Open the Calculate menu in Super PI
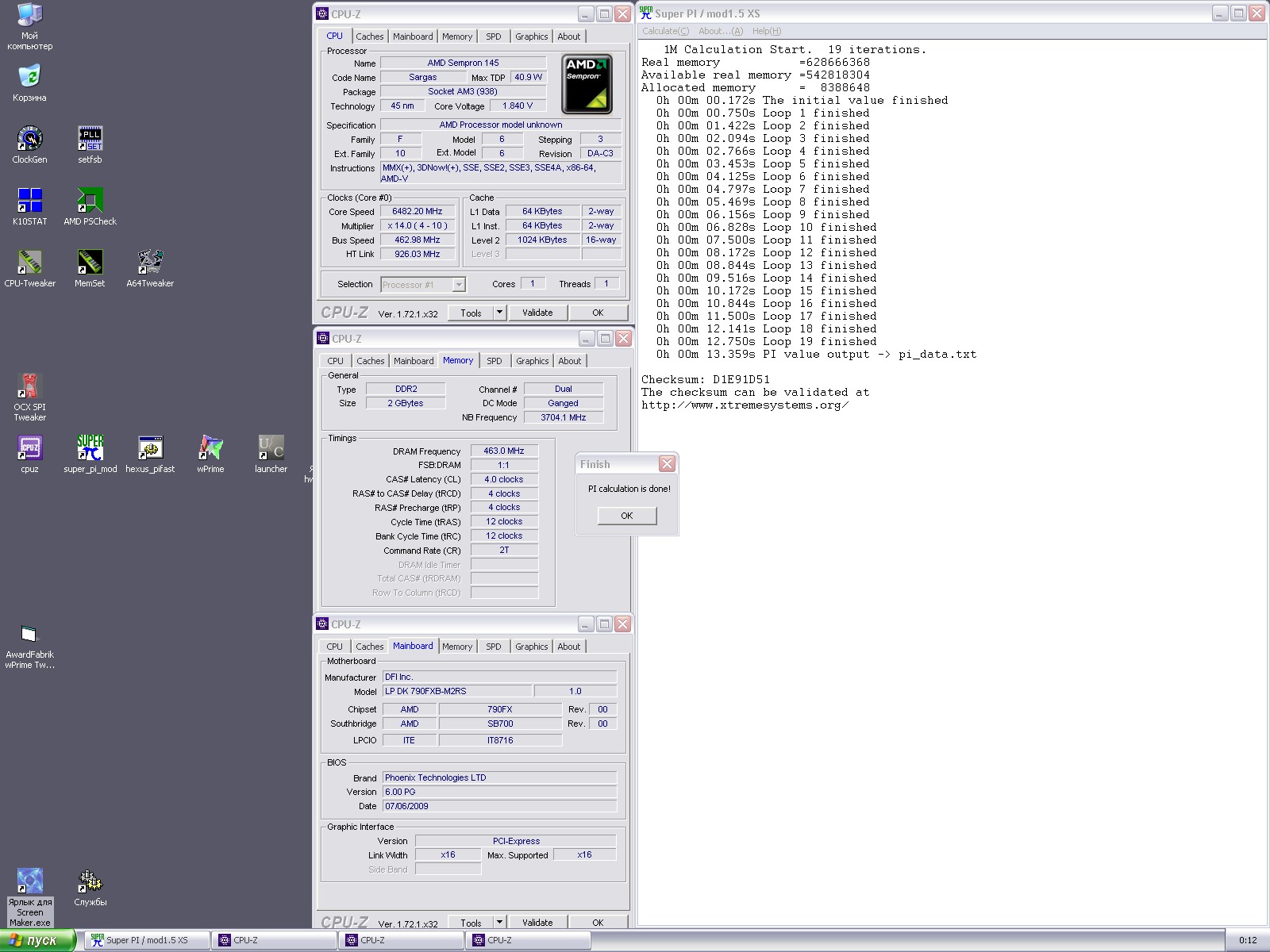 (x=665, y=31)
